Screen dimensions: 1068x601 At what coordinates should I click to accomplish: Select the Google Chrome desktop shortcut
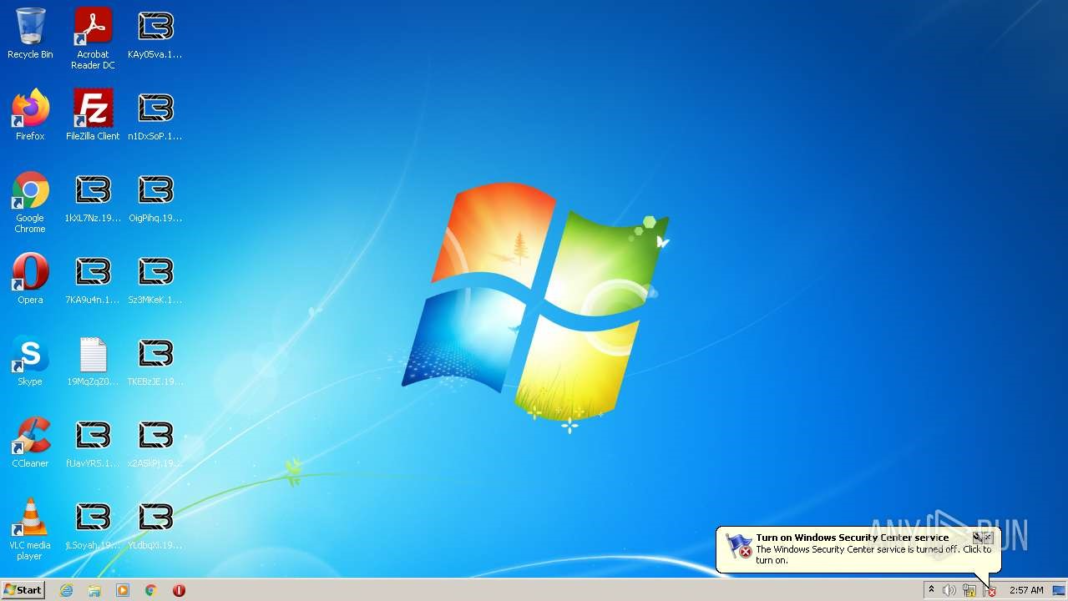pos(30,202)
